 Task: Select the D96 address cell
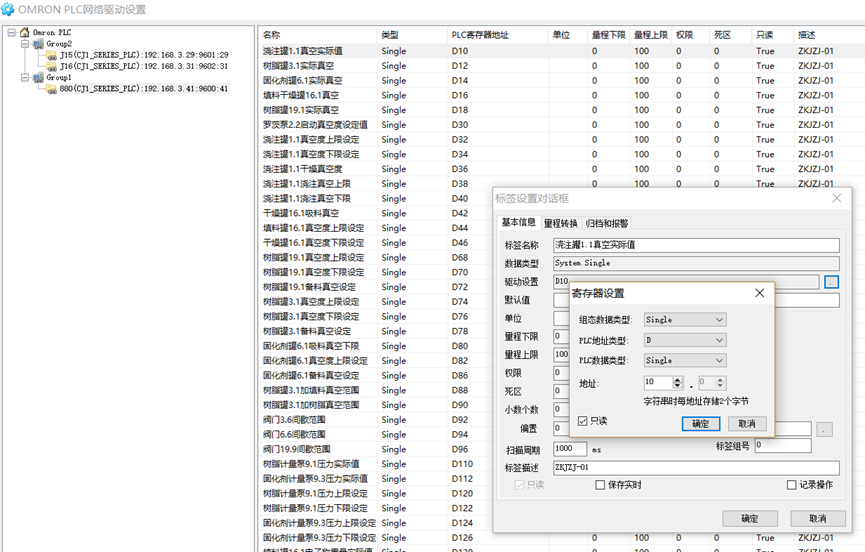click(x=460, y=449)
